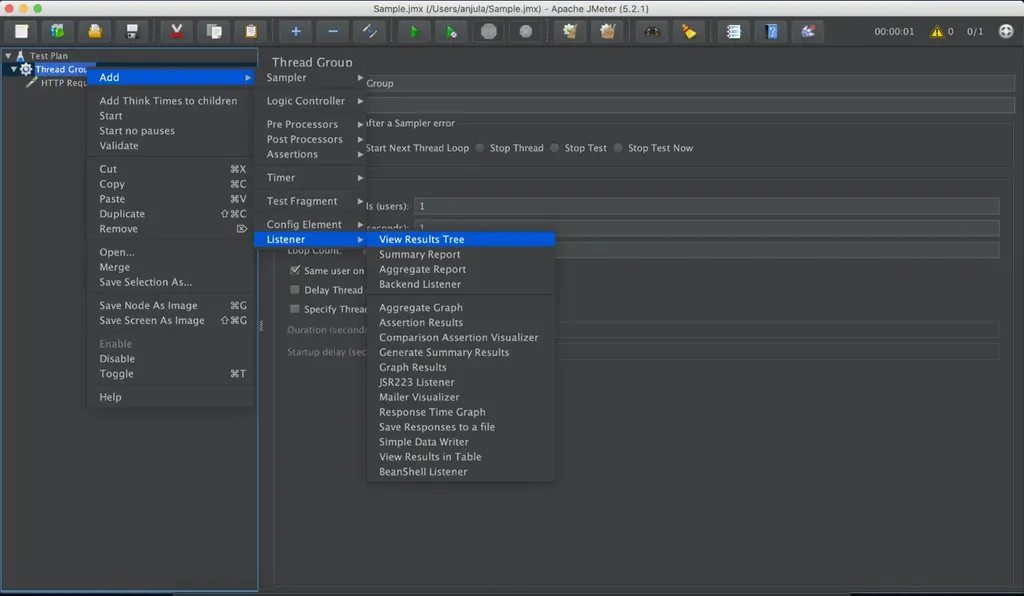Expand the Logic Controller submenu
Image resolution: width=1024 pixels, height=596 pixels.
[310, 101]
